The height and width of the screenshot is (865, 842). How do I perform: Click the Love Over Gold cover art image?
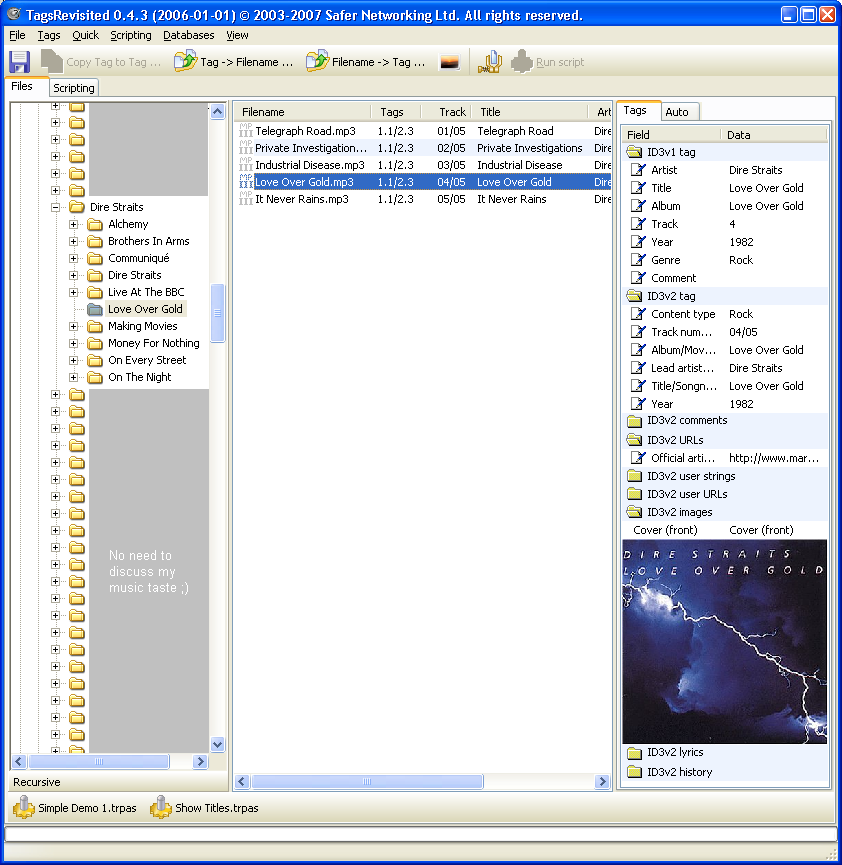click(x=725, y=641)
